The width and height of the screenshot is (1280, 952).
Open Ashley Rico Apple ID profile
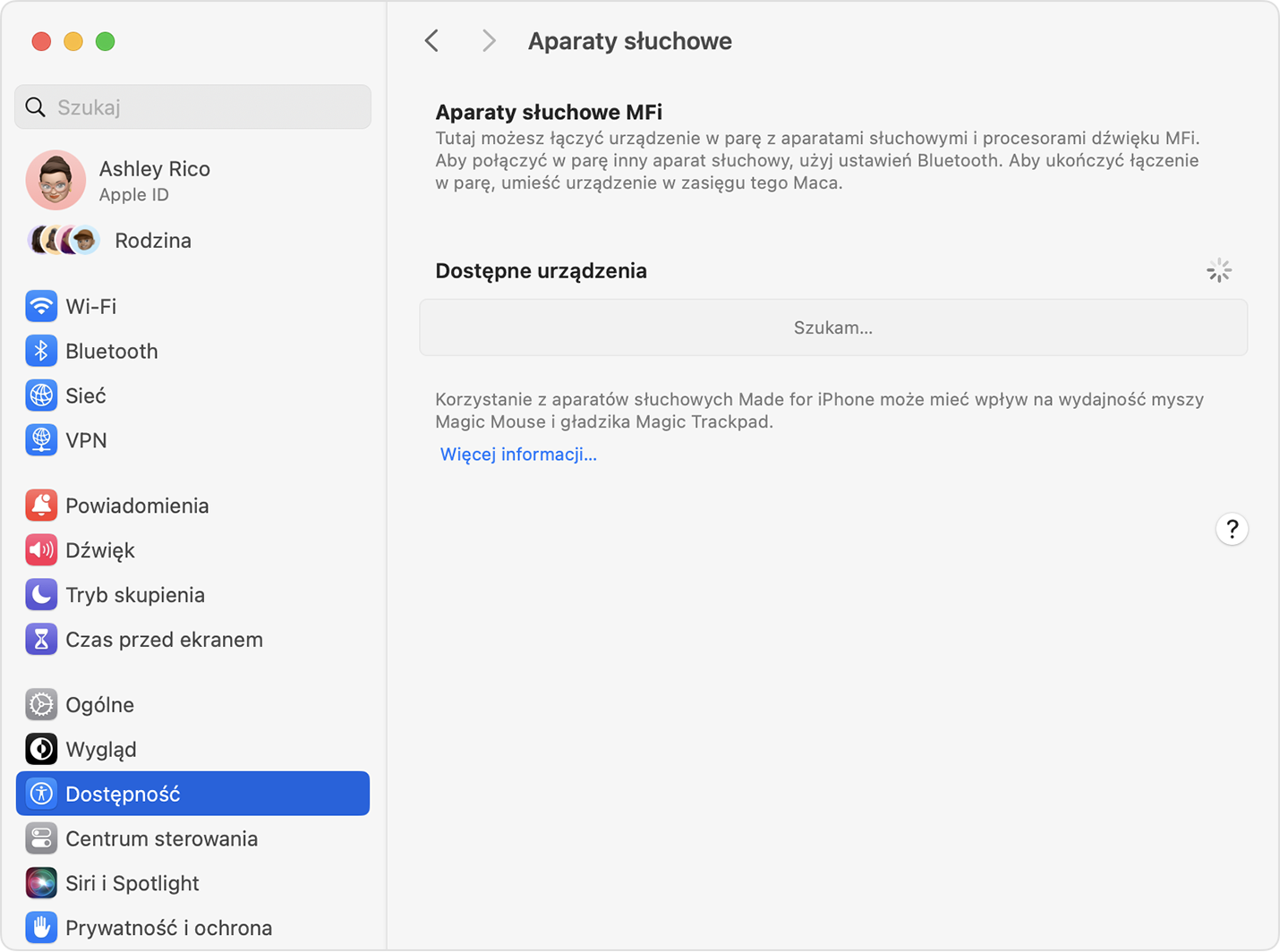tap(154, 180)
